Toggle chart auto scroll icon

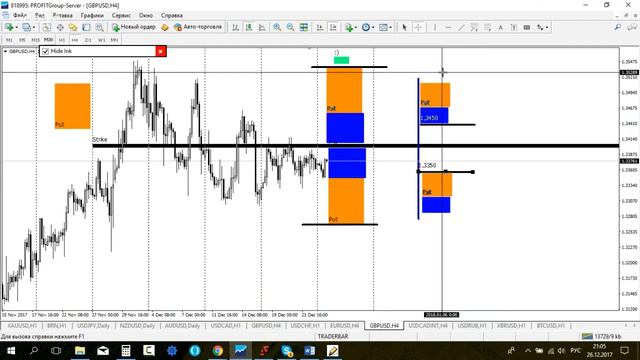point(320,27)
